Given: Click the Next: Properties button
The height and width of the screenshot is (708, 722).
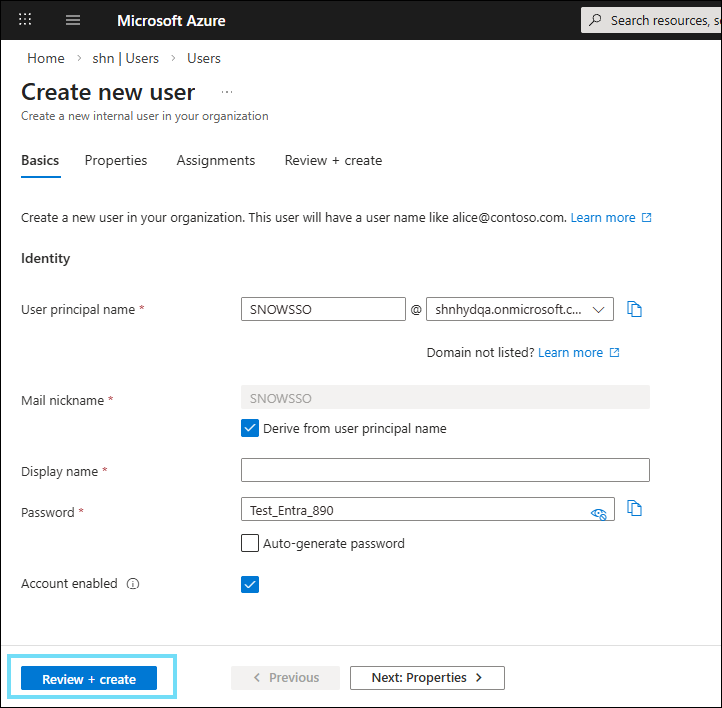Looking at the screenshot, I should 427,678.
